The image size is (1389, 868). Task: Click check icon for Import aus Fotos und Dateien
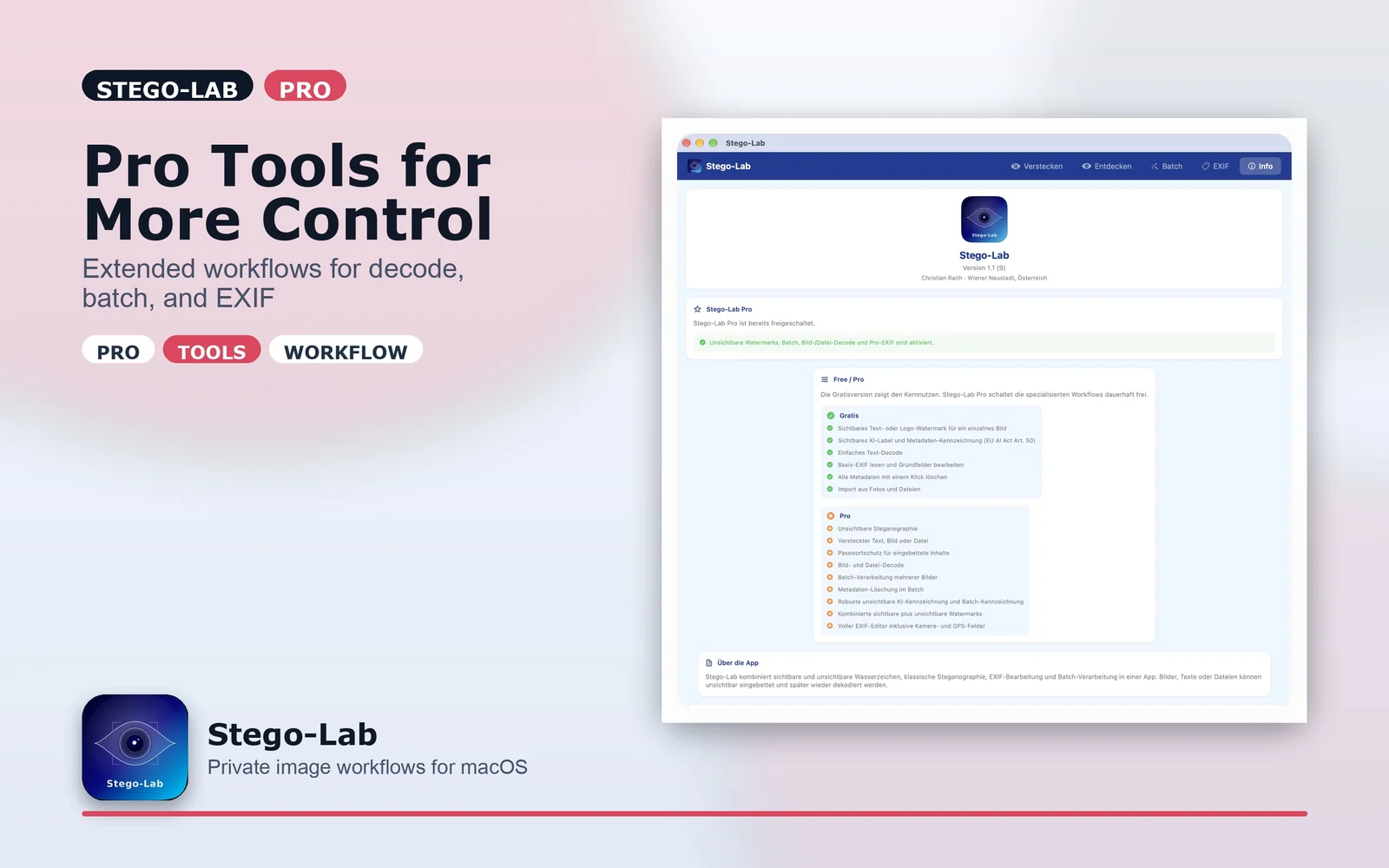pos(830,489)
